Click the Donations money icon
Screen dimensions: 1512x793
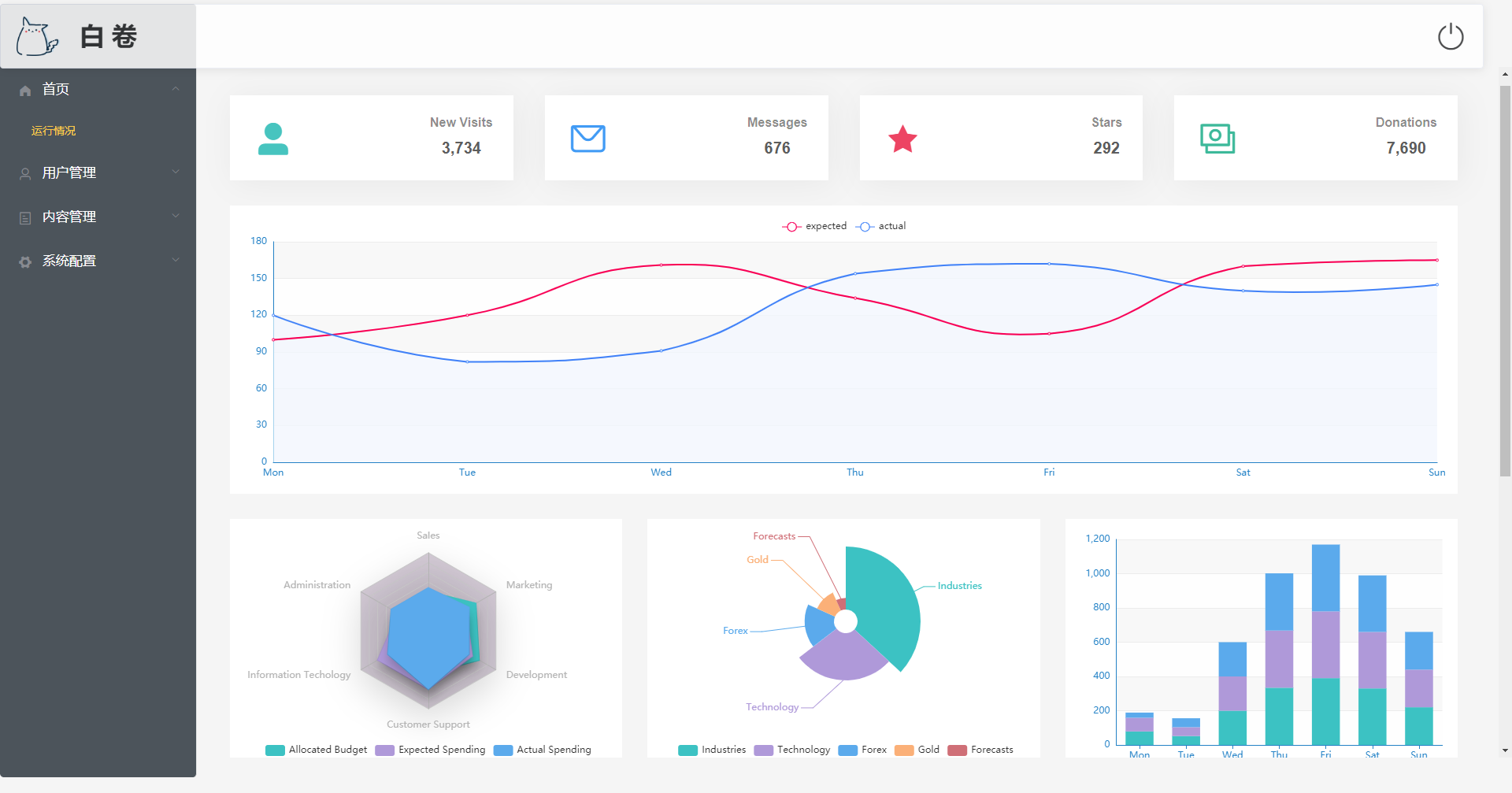tap(1217, 139)
